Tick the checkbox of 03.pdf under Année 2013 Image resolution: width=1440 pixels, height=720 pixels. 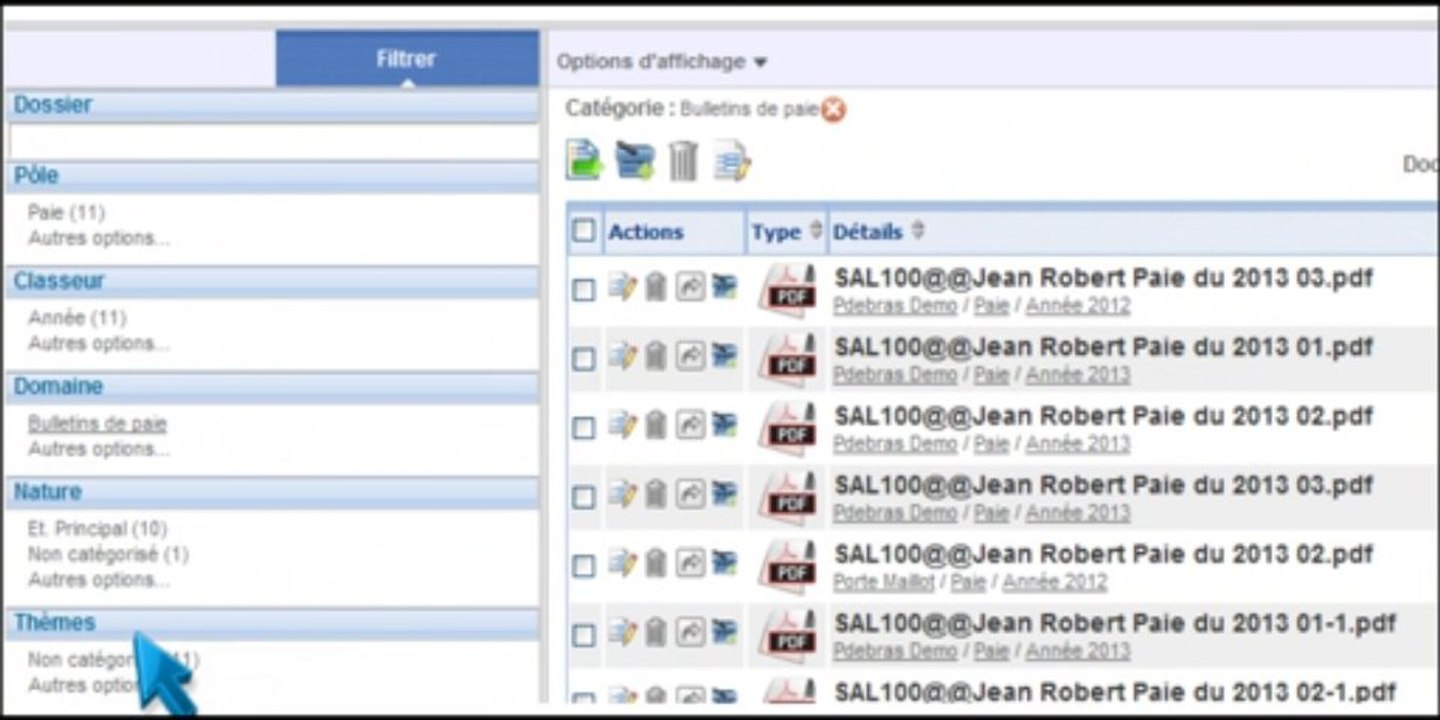pyautogui.click(x=583, y=497)
